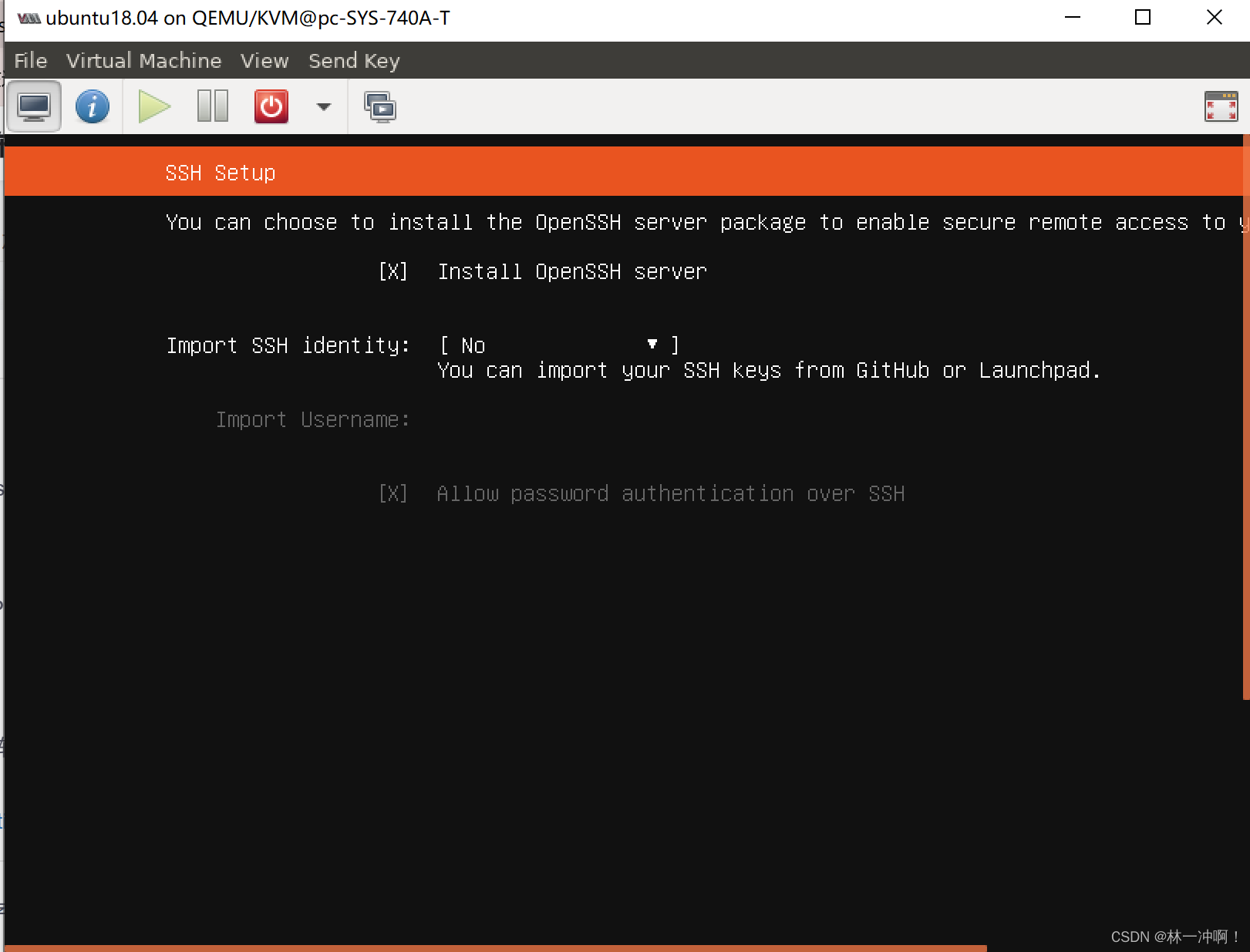The image size is (1250, 952).
Task: Expand the shutdown options arrow
Action: (x=322, y=106)
